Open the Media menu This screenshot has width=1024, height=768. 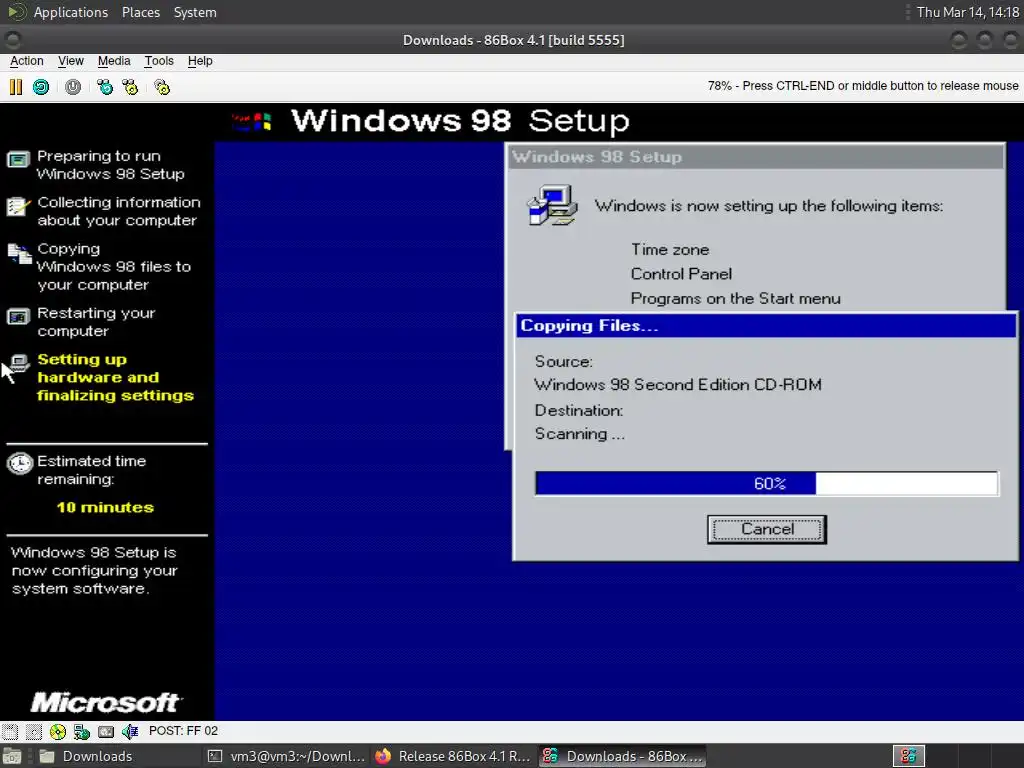pyautogui.click(x=114, y=61)
